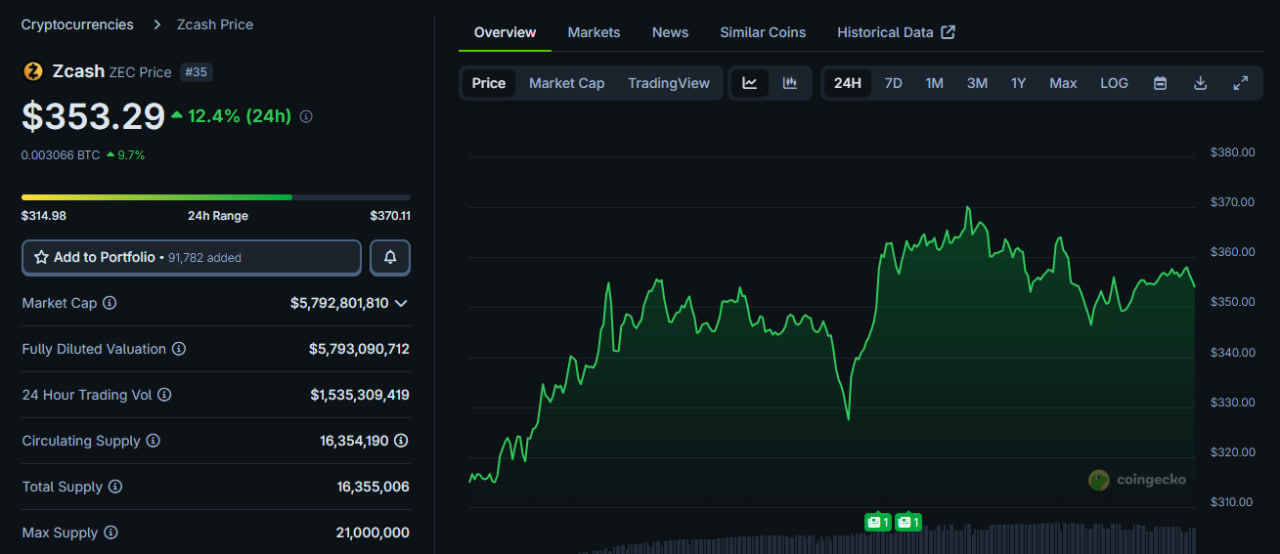Select the Max time range
This screenshot has width=1280, height=554.
click(1063, 83)
